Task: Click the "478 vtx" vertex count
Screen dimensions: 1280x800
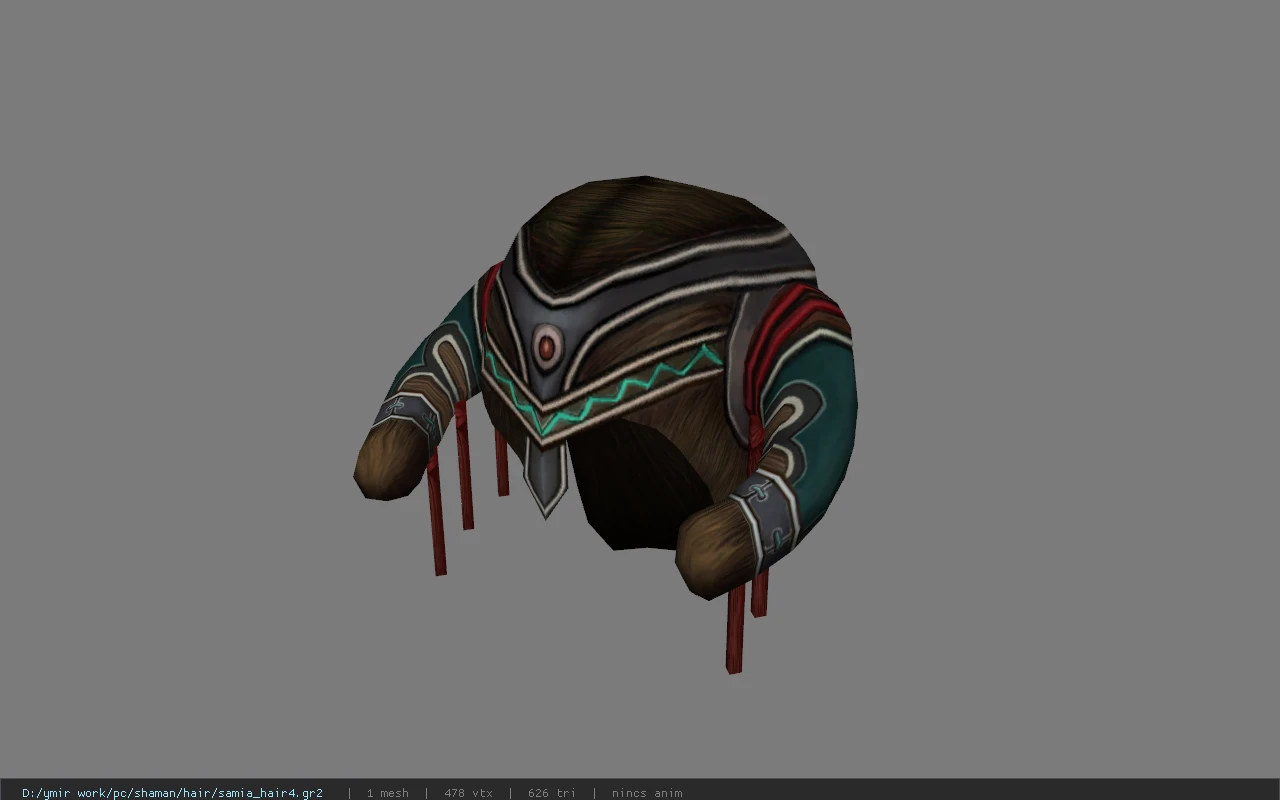Action: click(468, 793)
